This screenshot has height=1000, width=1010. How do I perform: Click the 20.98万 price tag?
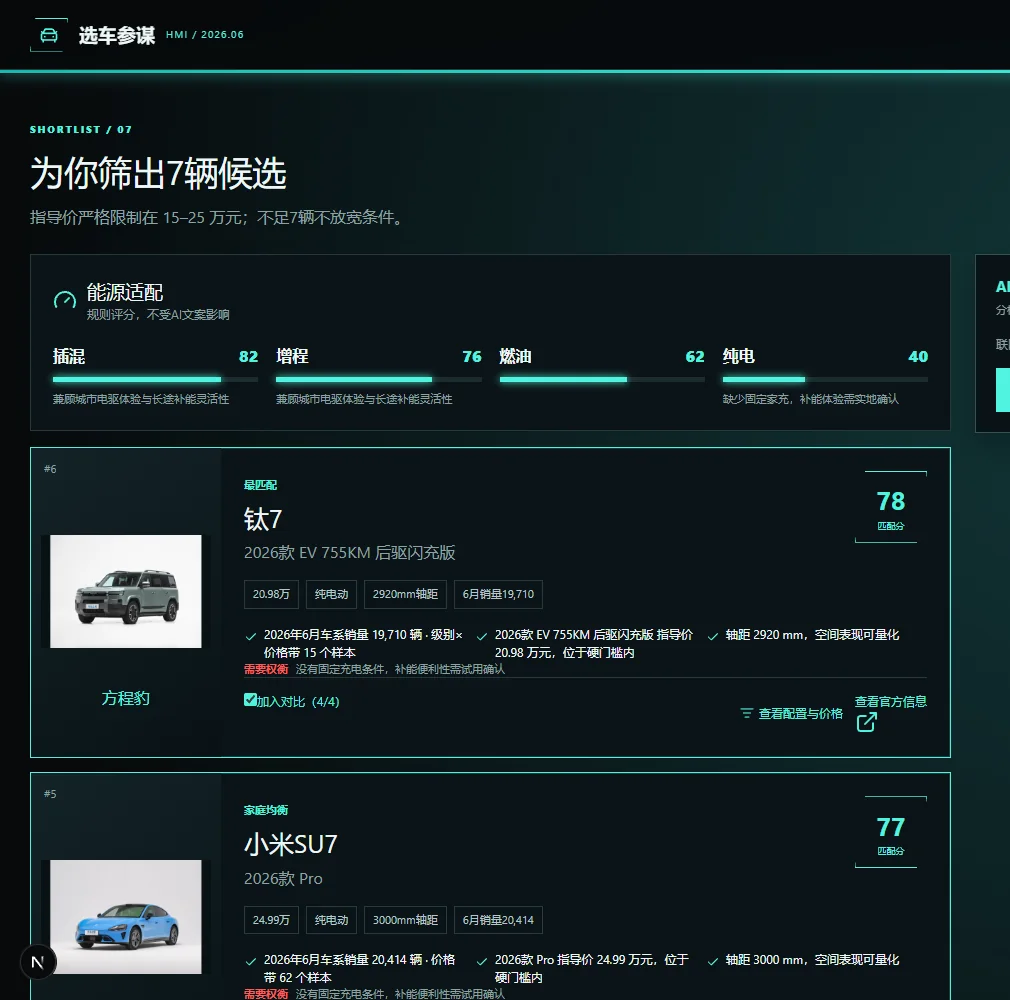tap(271, 594)
